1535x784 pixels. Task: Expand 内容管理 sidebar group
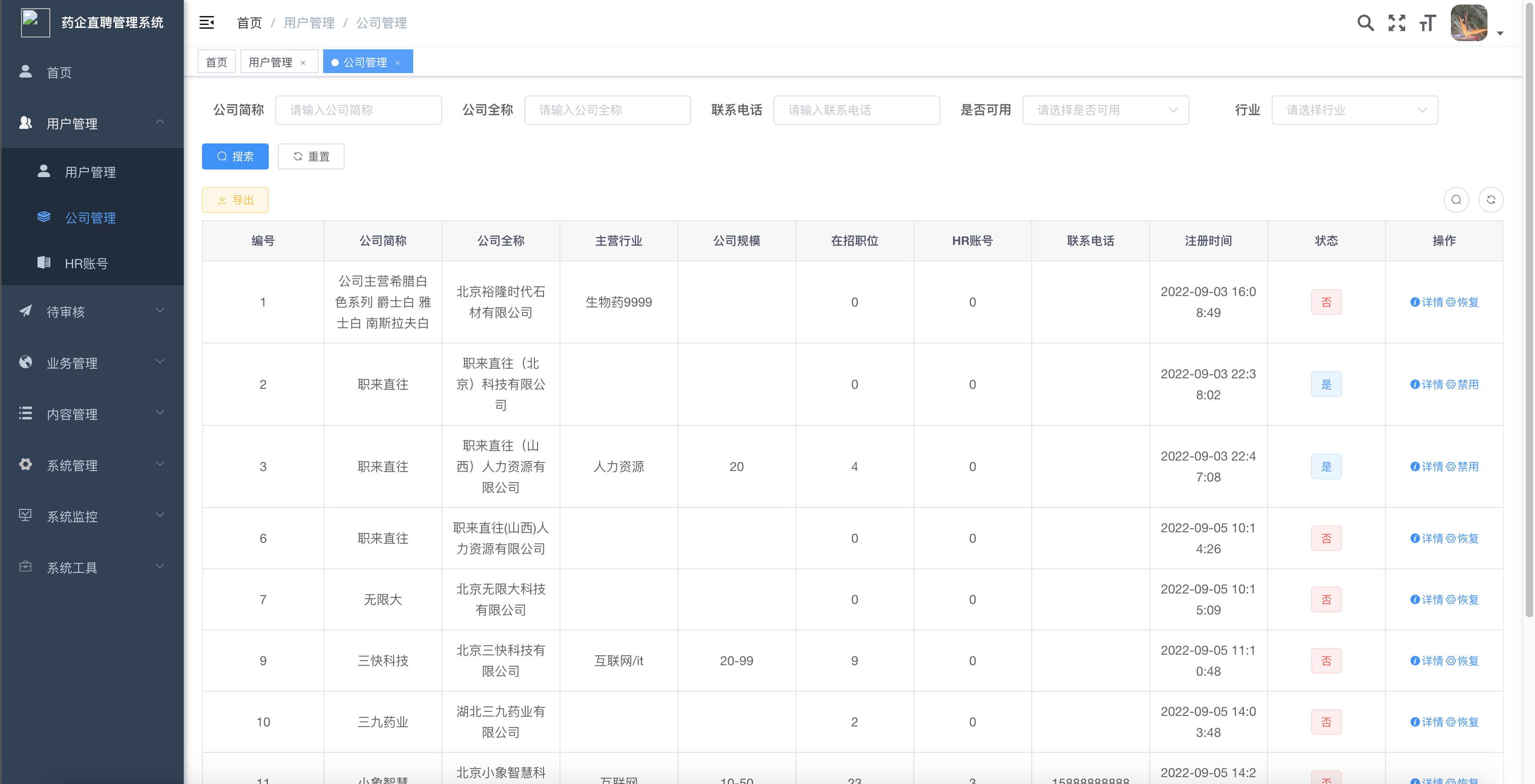click(x=92, y=413)
